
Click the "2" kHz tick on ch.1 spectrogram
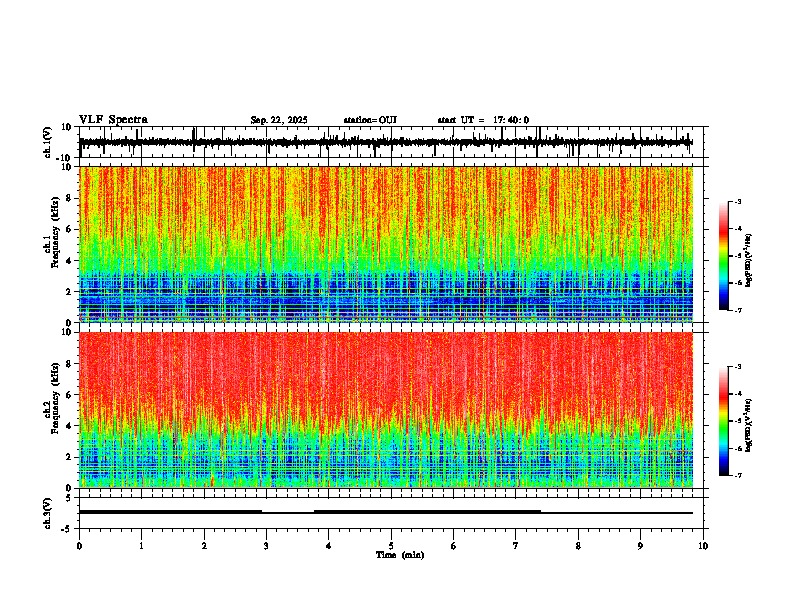[x=69, y=291]
